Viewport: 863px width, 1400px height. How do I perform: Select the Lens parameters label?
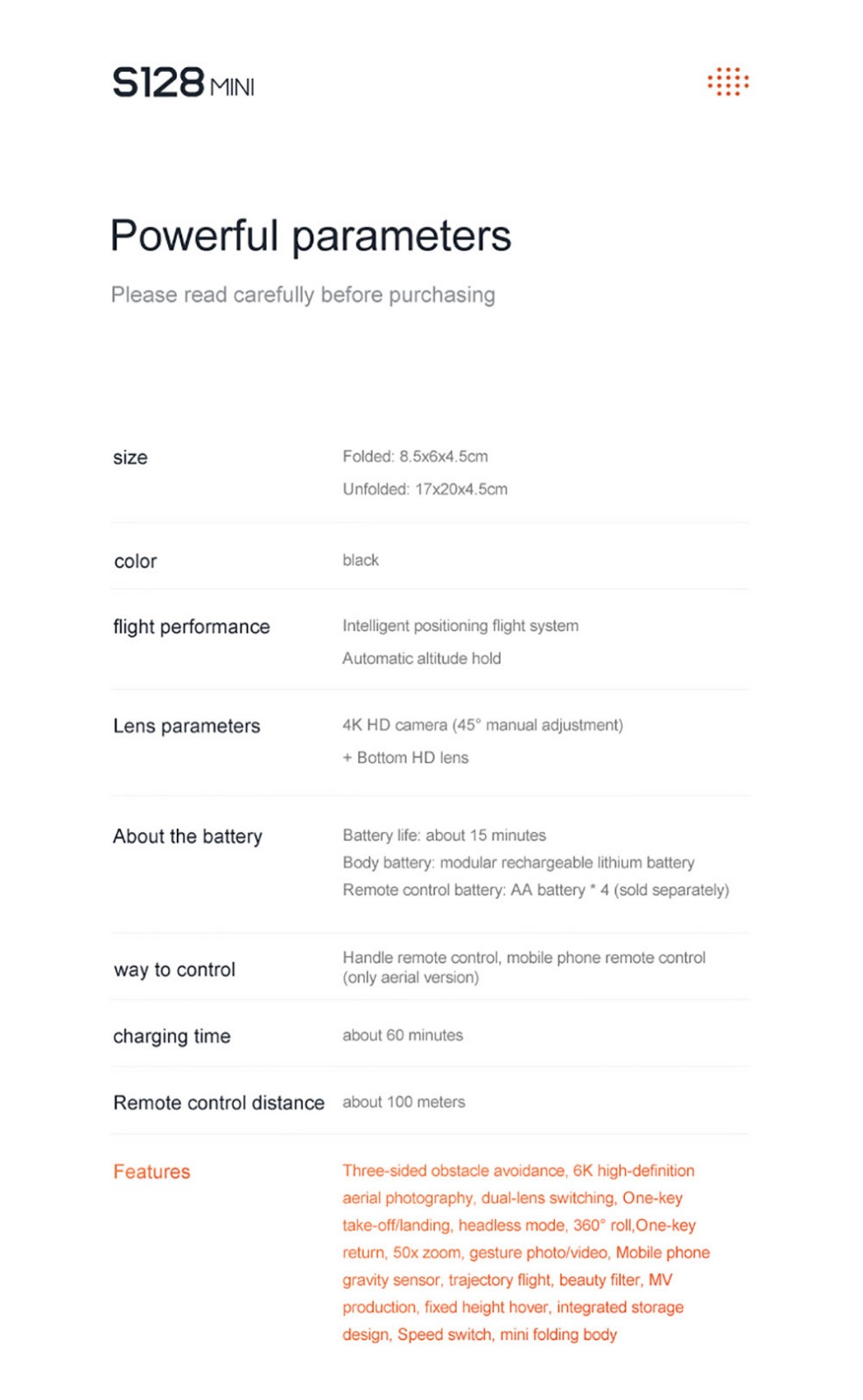186,726
